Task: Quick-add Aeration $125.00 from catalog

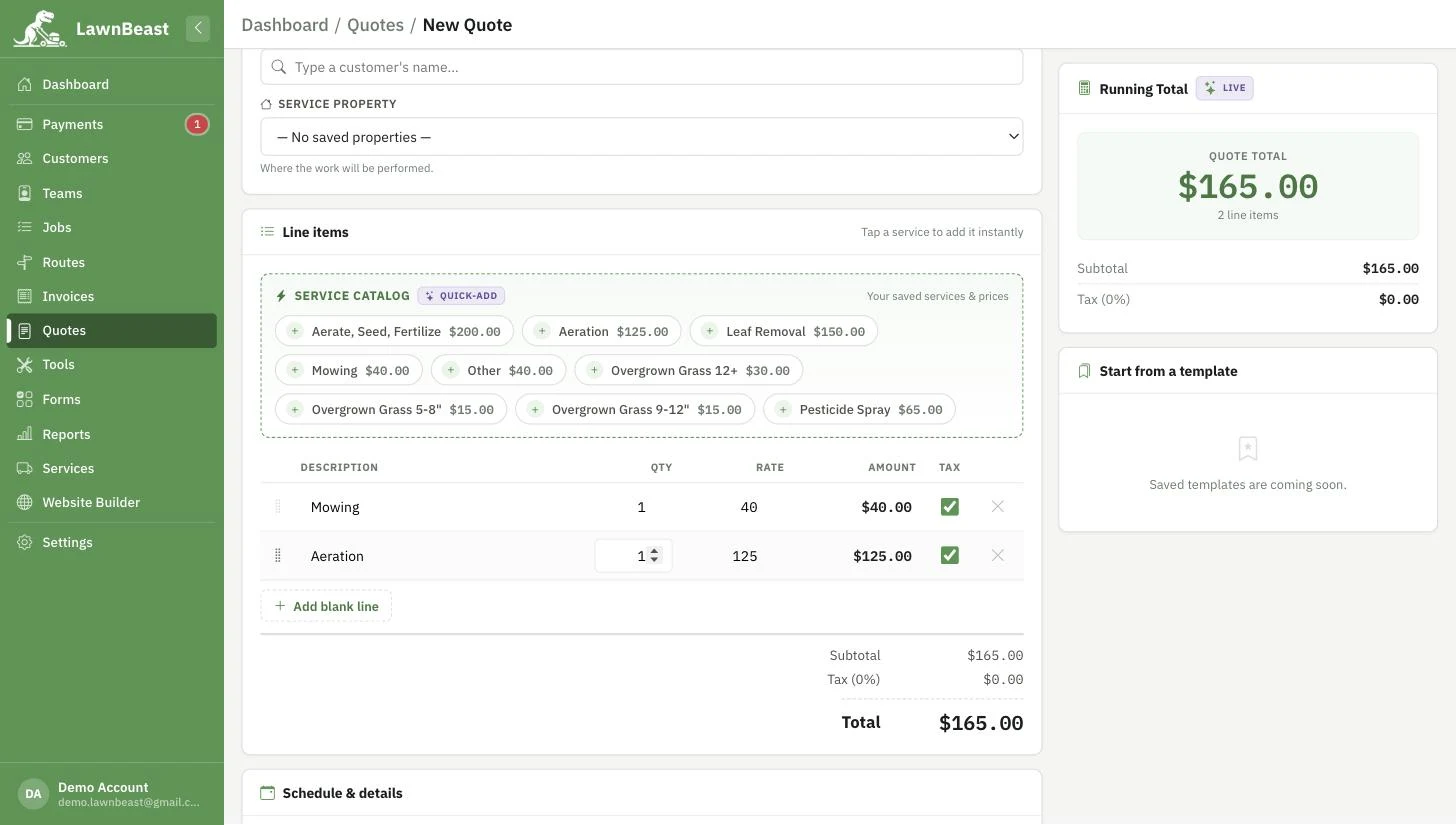Action: point(601,331)
